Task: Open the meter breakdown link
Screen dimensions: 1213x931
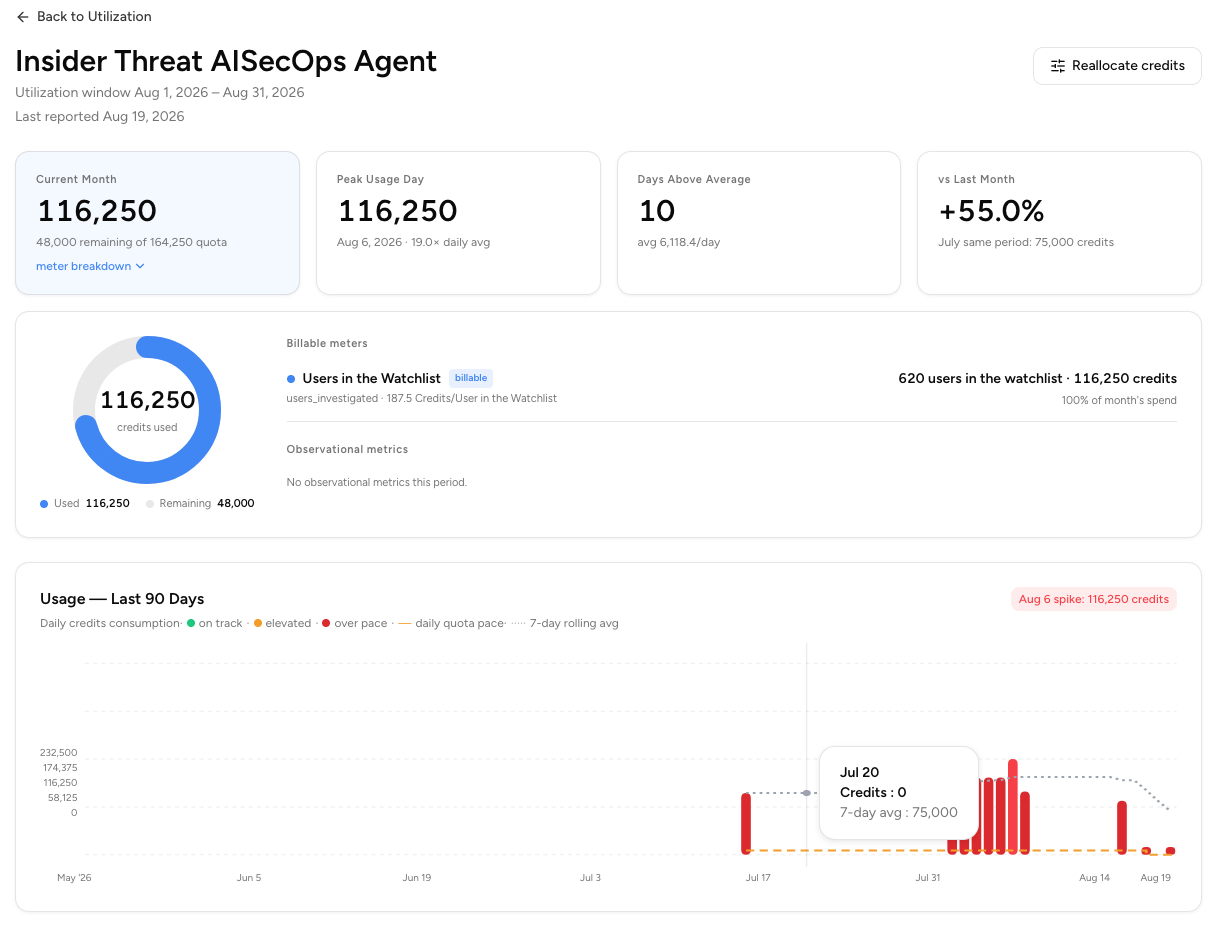Action: [x=90, y=266]
